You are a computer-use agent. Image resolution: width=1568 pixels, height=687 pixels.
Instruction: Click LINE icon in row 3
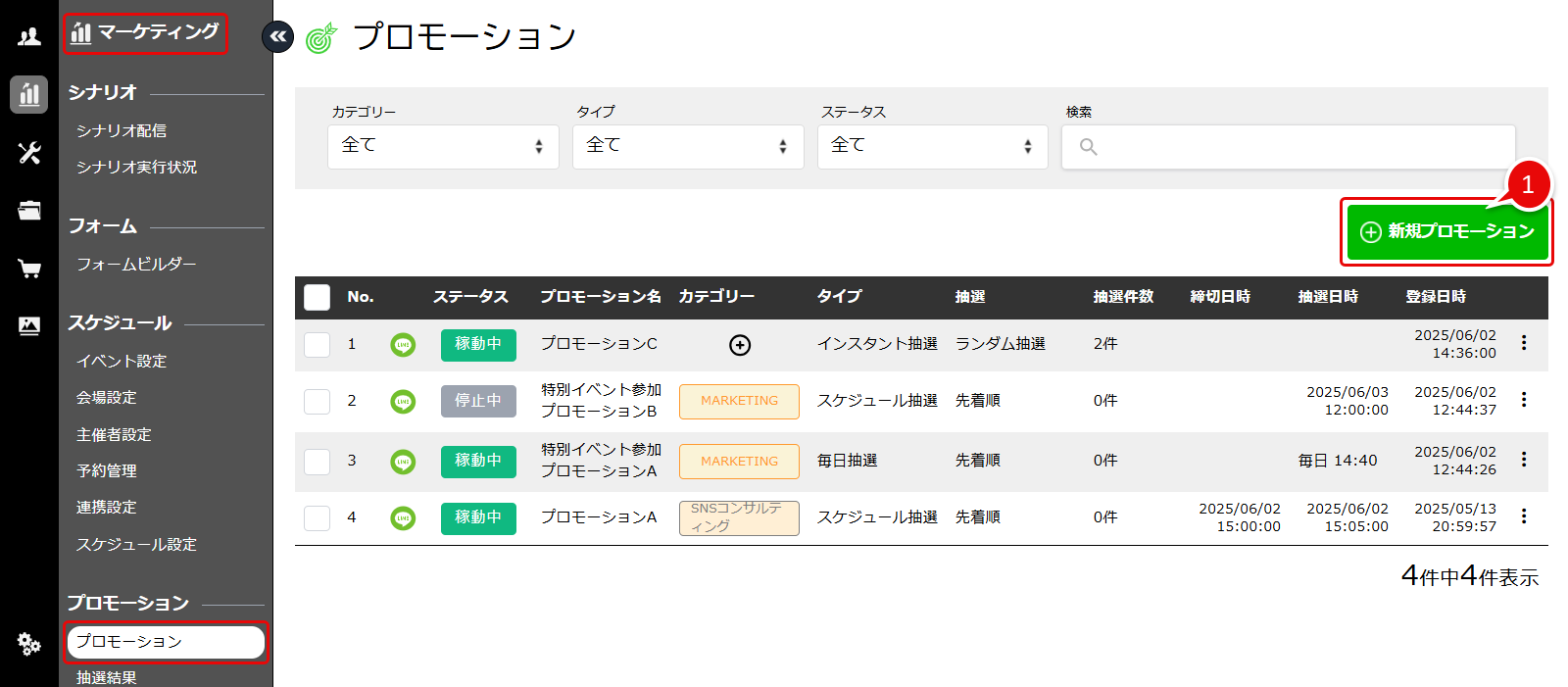(403, 462)
